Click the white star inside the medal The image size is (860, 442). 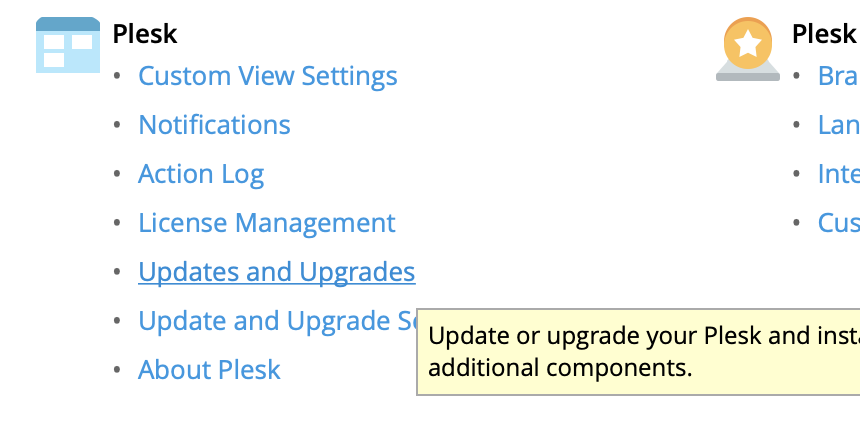[748, 43]
